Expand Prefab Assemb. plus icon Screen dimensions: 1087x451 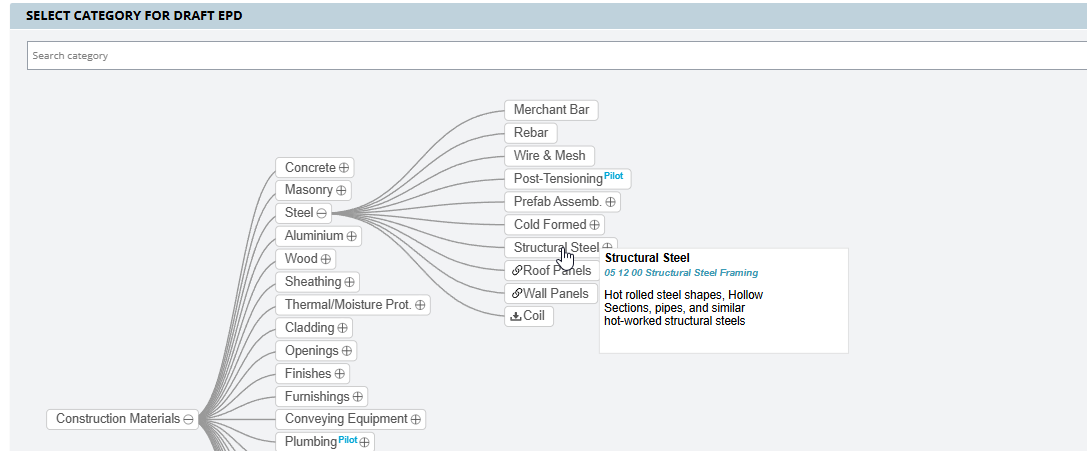coord(610,202)
